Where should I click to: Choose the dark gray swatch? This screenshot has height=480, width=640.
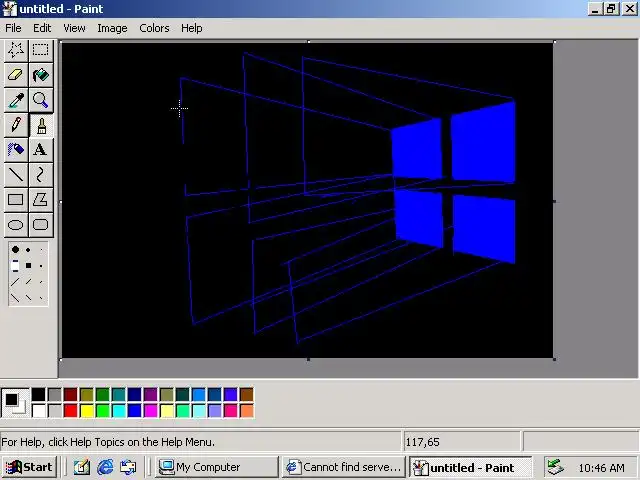point(54,395)
